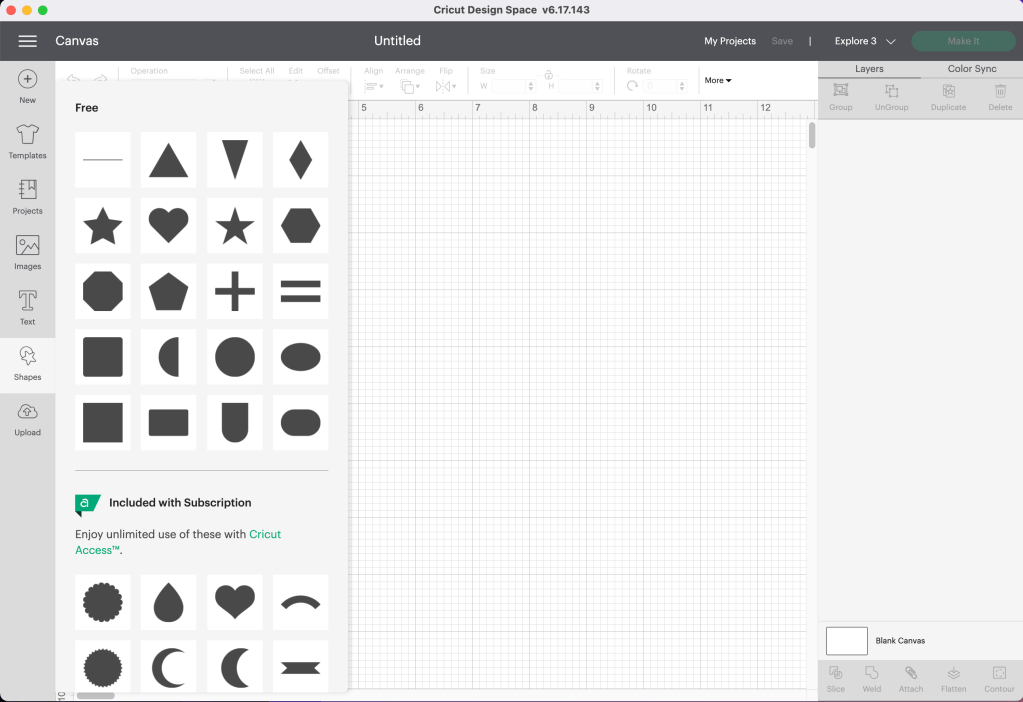The image size is (1023, 702).
Task: Open the Align dropdown
Action: tap(374, 87)
